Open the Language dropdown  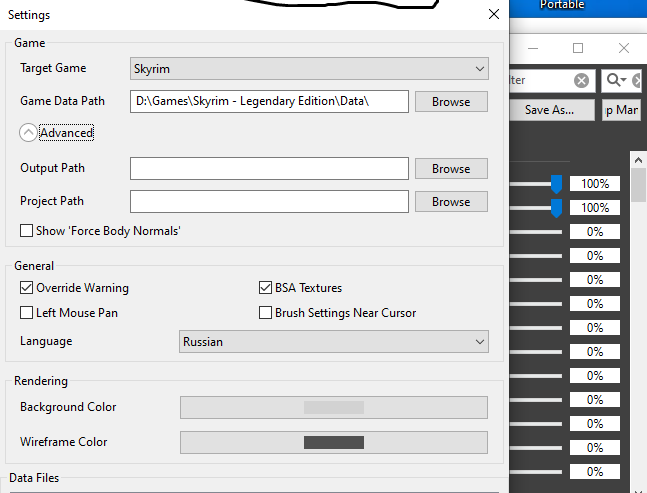coord(333,342)
